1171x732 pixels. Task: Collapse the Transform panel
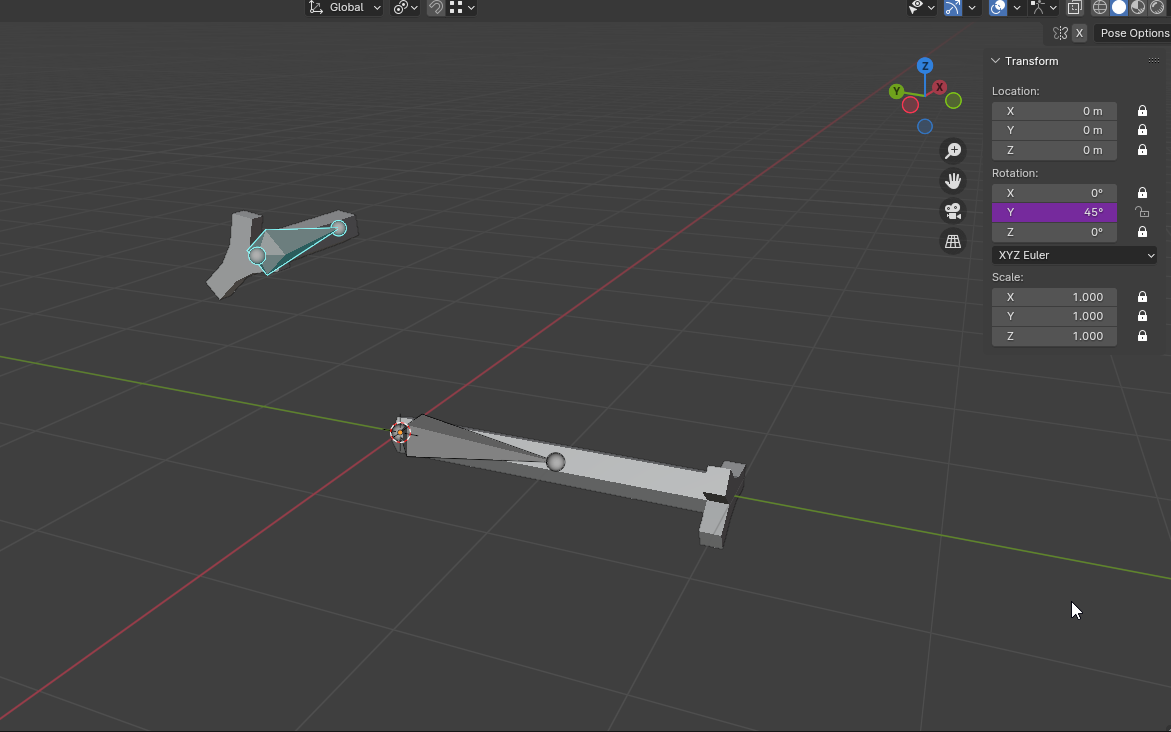pyautogui.click(x=995, y=61)
